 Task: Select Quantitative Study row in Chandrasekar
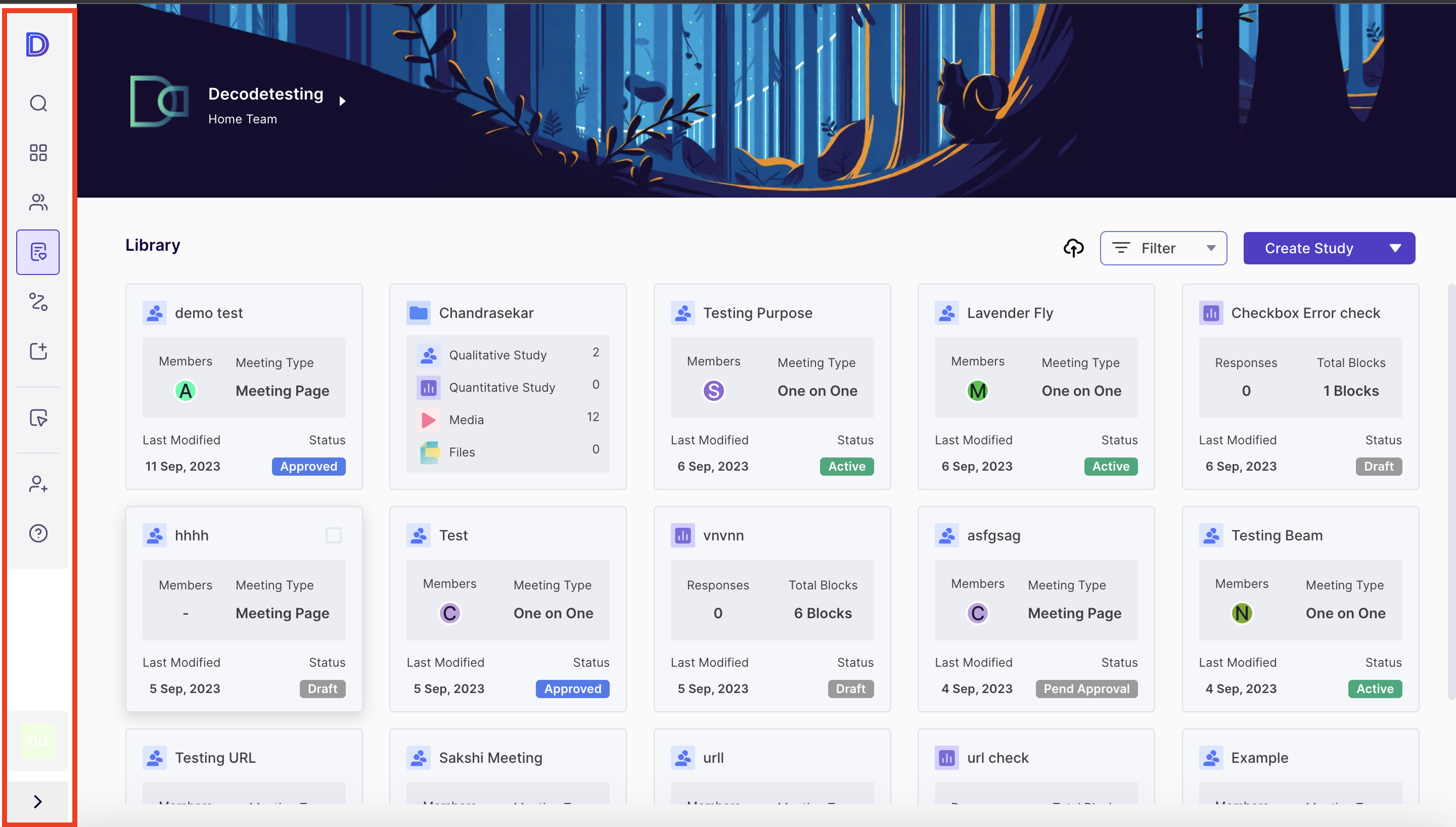[x=508, y=387]
